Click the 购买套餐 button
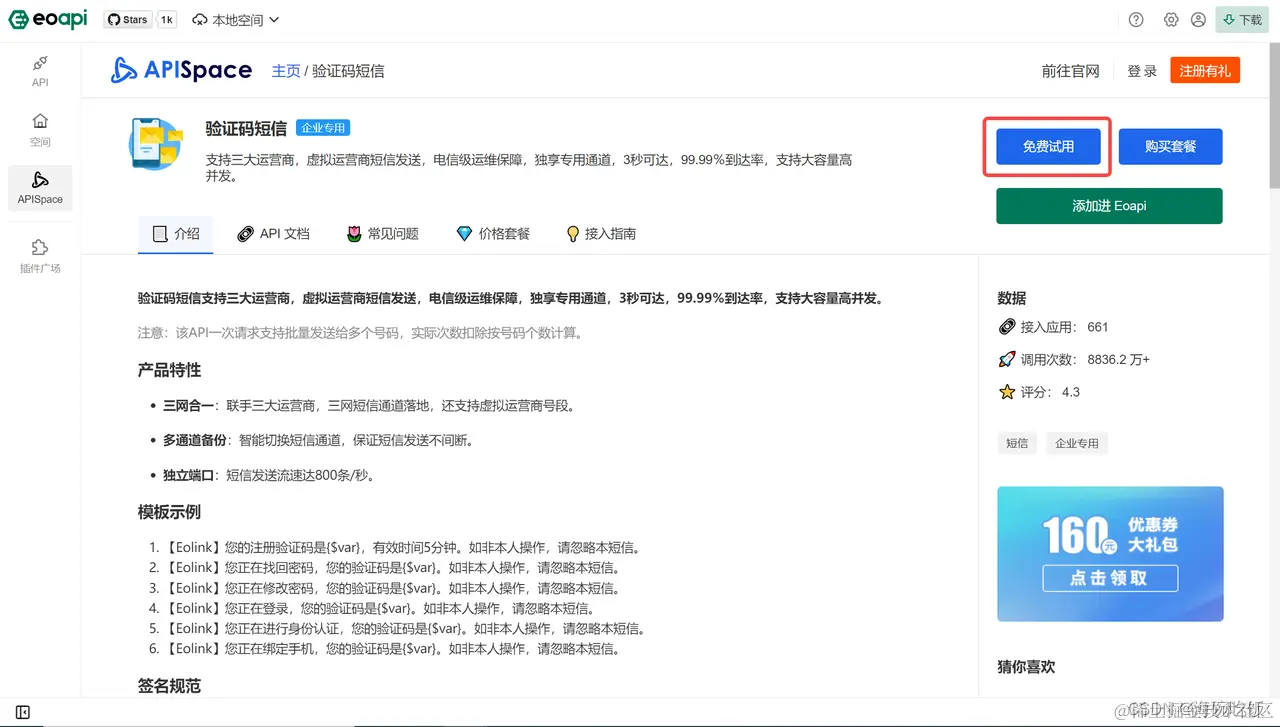1280x727 pixels. tap(1170, 145)
